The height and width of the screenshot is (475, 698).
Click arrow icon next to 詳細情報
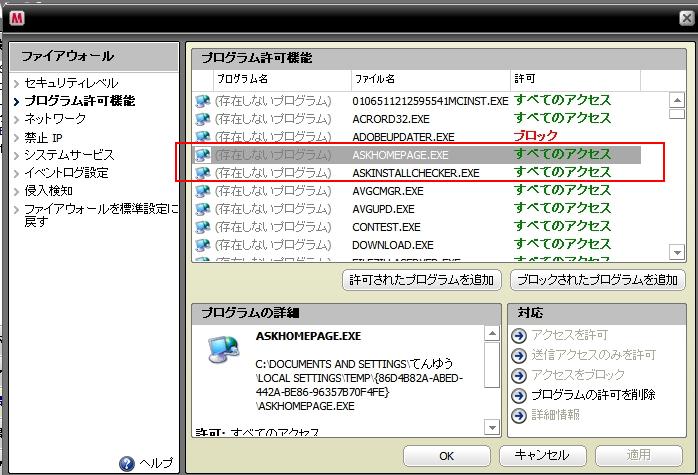point(519,415)
